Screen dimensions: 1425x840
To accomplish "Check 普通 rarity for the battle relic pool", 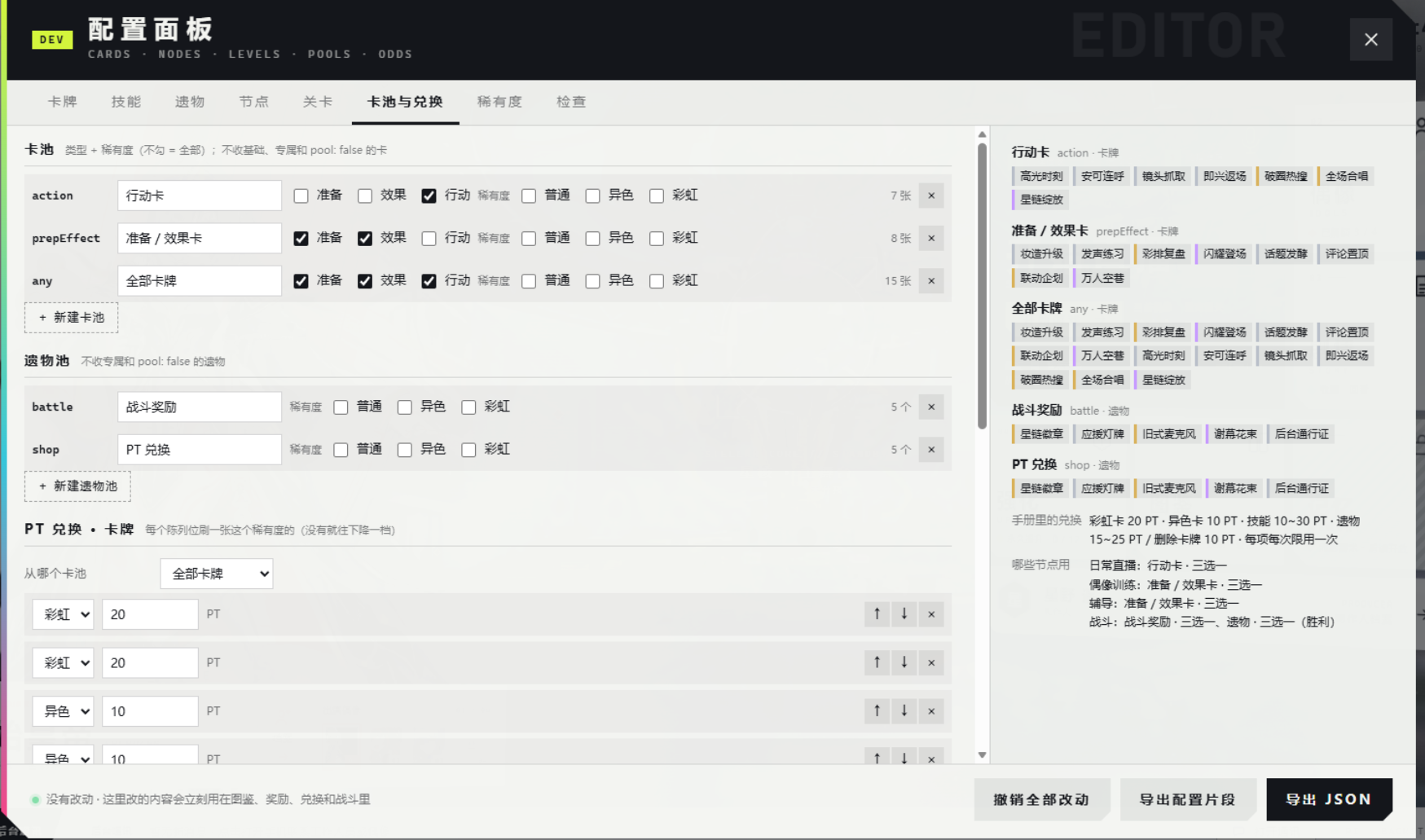I will 341,407.
